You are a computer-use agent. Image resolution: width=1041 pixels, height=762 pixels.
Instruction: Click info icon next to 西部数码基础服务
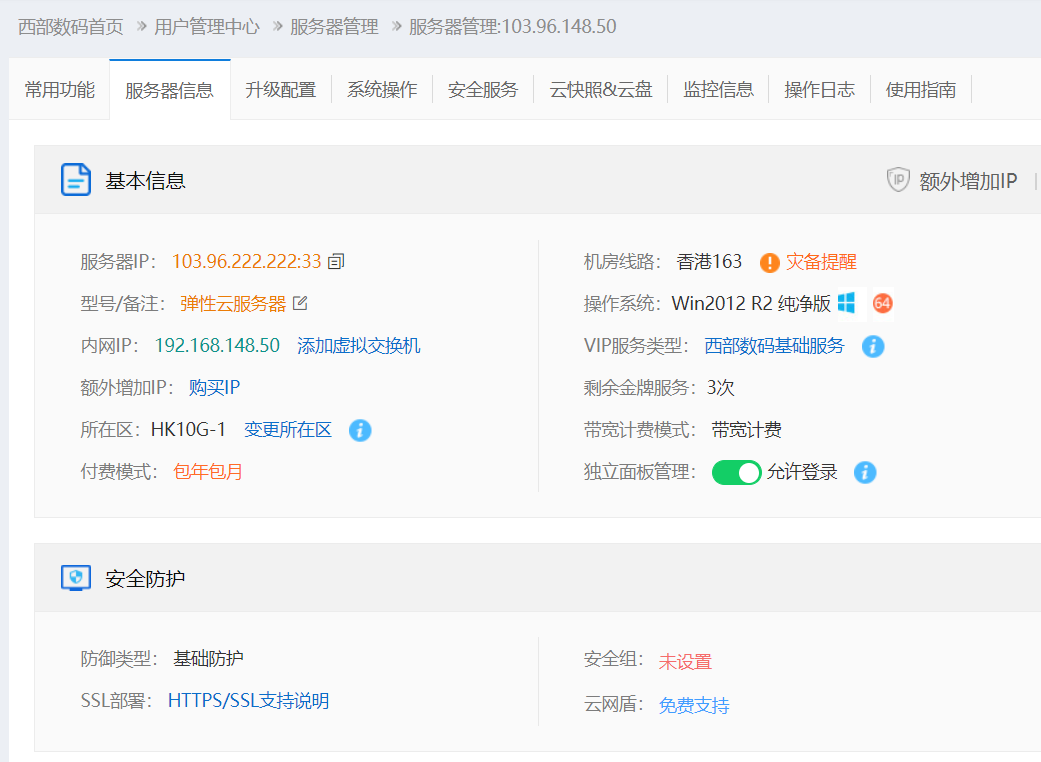click(872, 346)
